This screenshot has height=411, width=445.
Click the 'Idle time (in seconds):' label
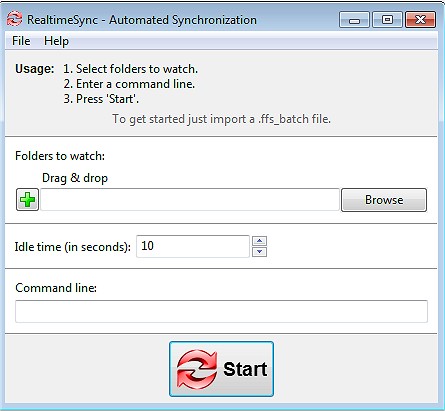73,247
